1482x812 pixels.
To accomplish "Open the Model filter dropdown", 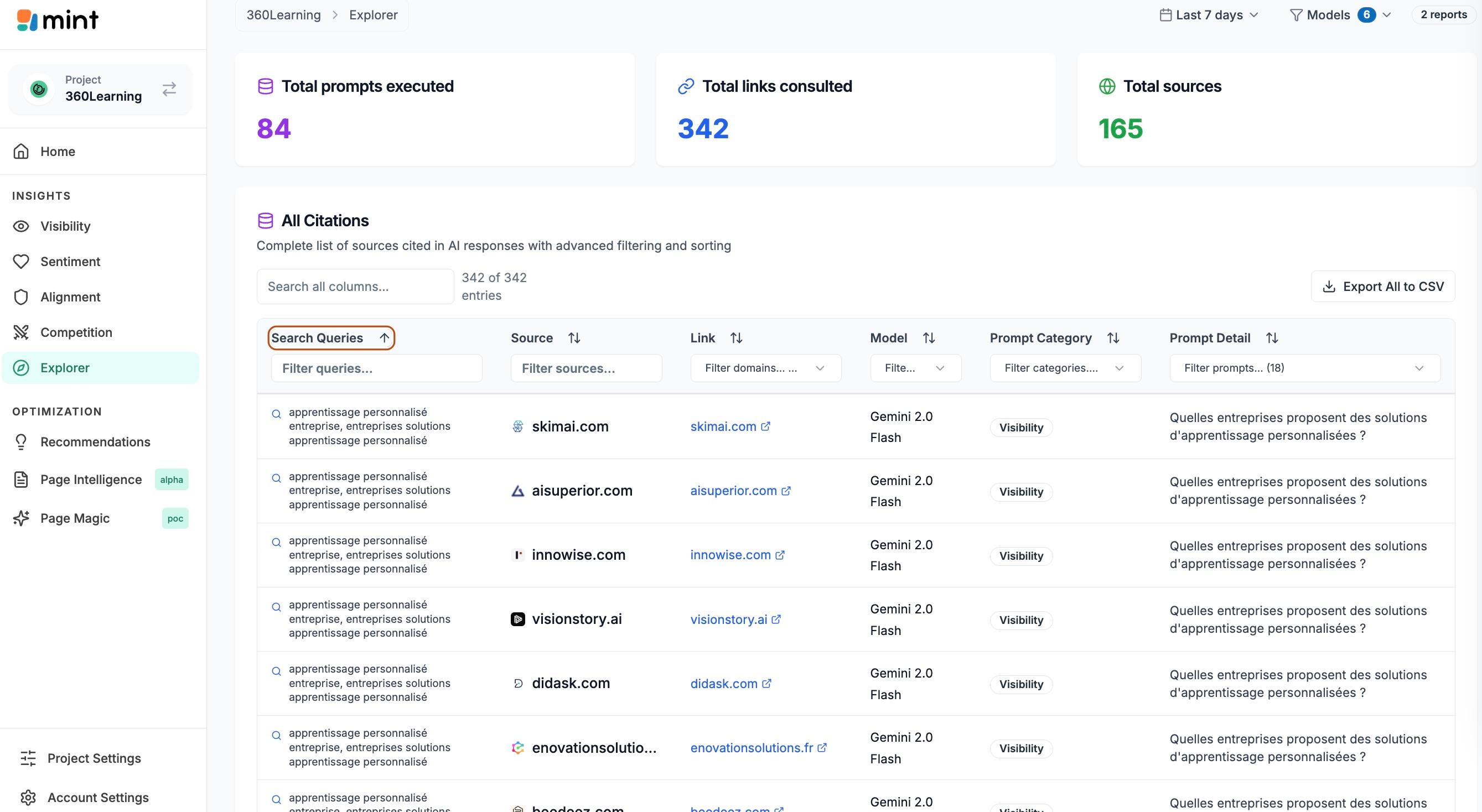I will pos(915,368).
